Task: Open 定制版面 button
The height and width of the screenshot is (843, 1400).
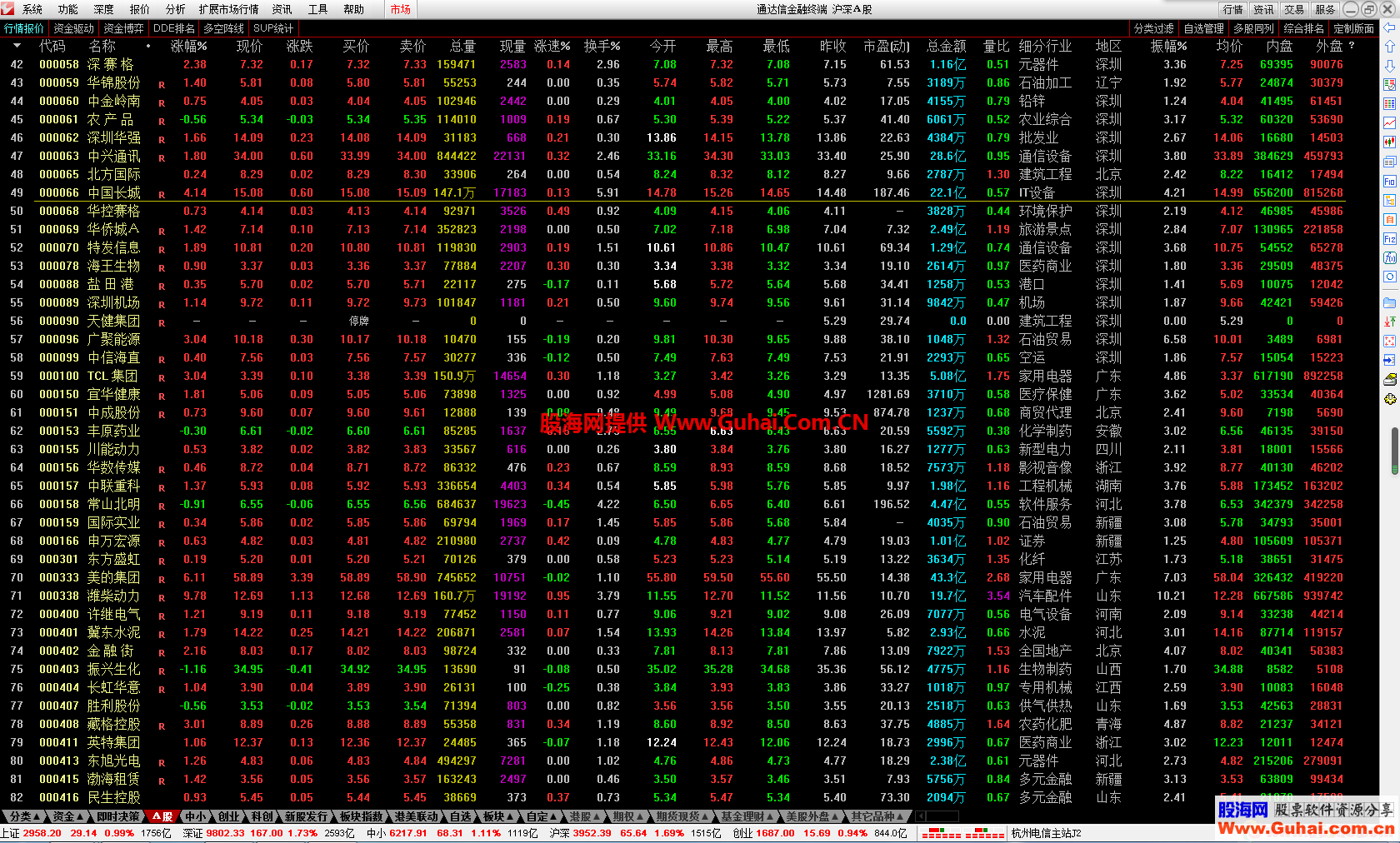Action: [1354, 28]
